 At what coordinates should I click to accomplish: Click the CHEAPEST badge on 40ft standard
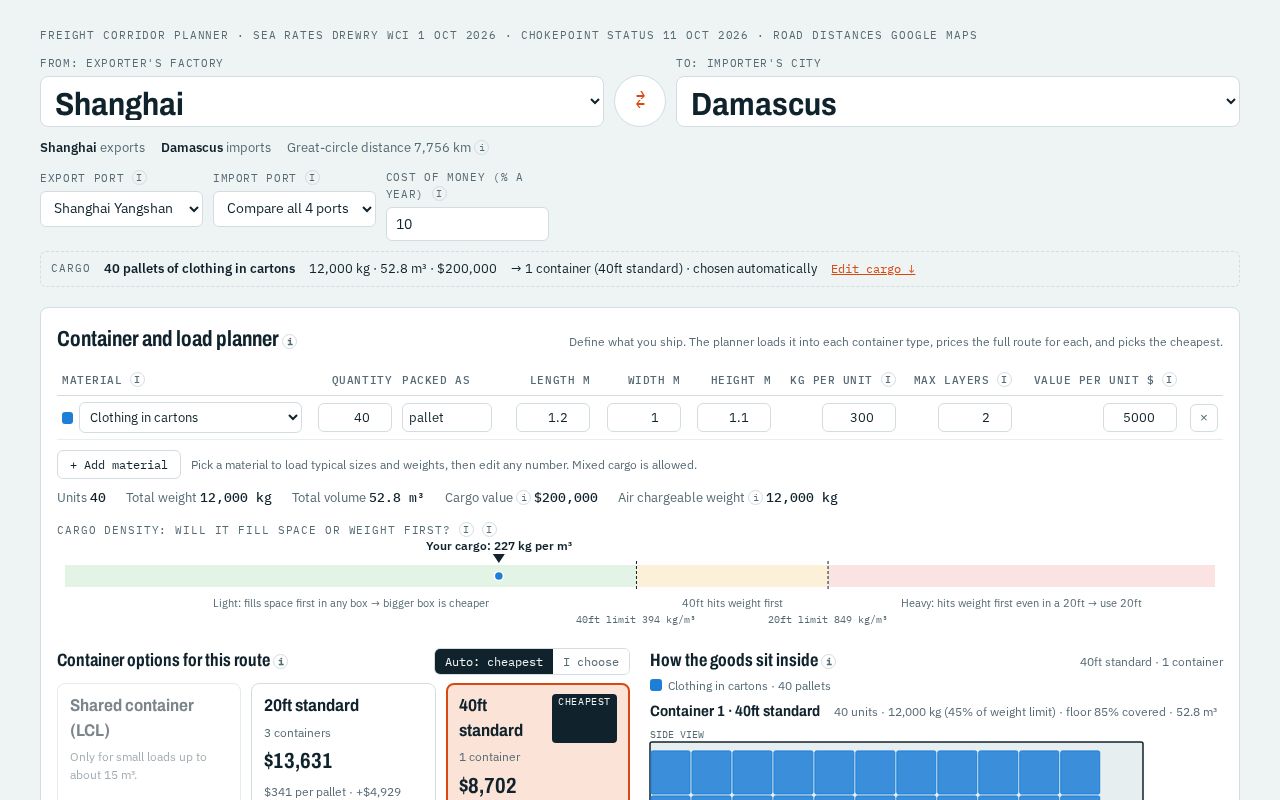(584, 718)
